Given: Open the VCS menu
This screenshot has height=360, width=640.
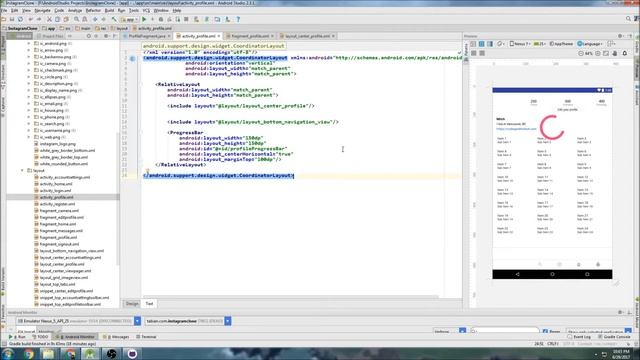Looking at the screenshot, I should pyautogui.click(x=146, y=10).
